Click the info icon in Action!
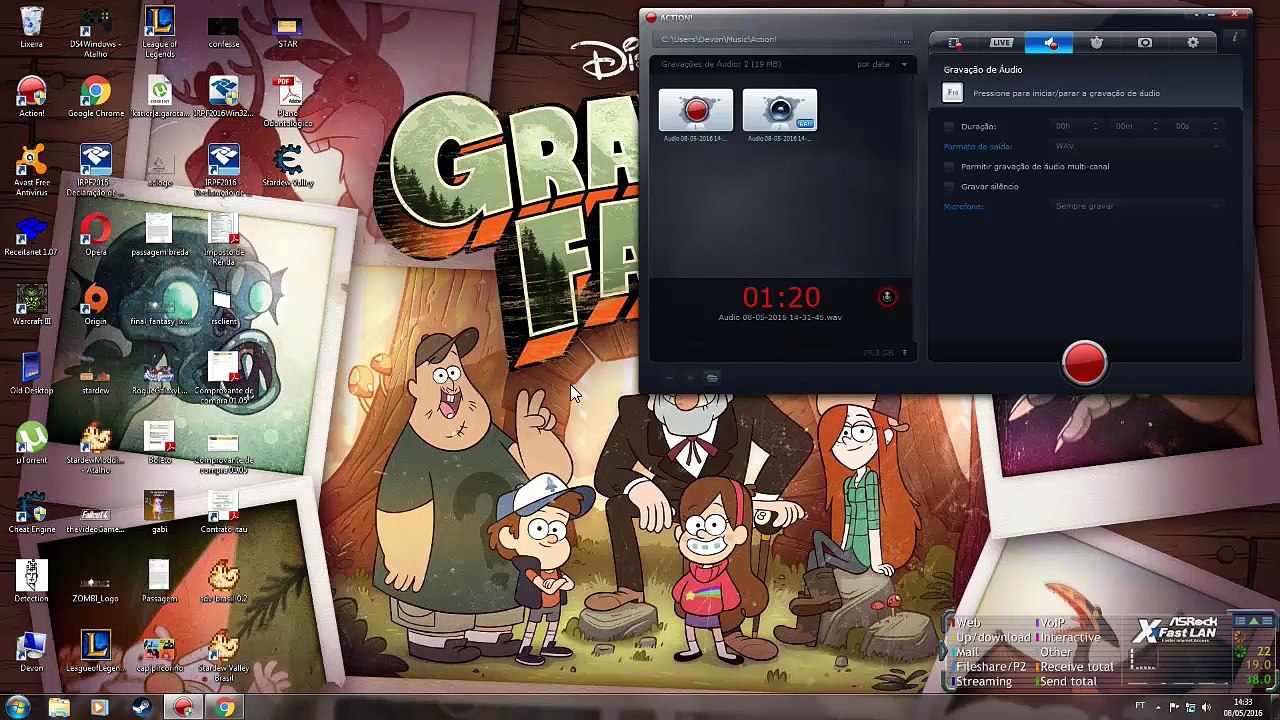The width and height of the screenshot is (1280, 720). [1235, 38]
